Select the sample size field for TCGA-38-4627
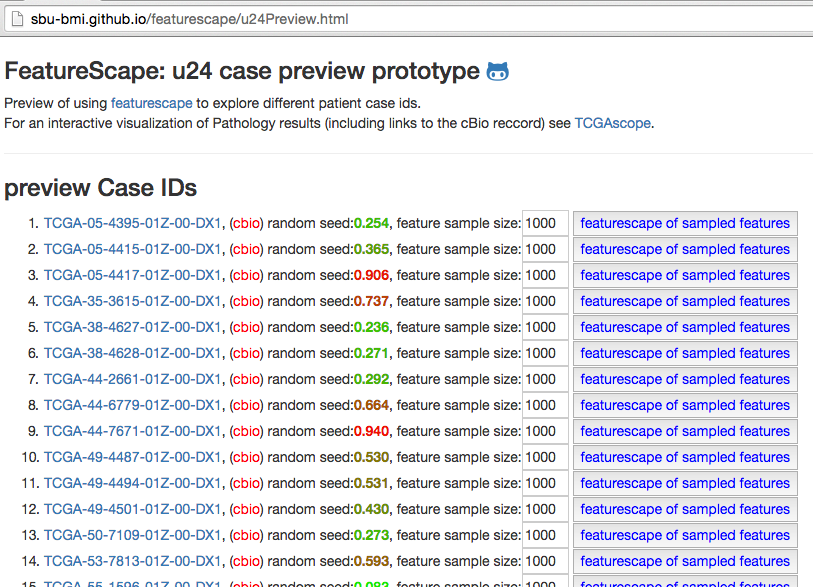813x587 pixels. (544, 327)
